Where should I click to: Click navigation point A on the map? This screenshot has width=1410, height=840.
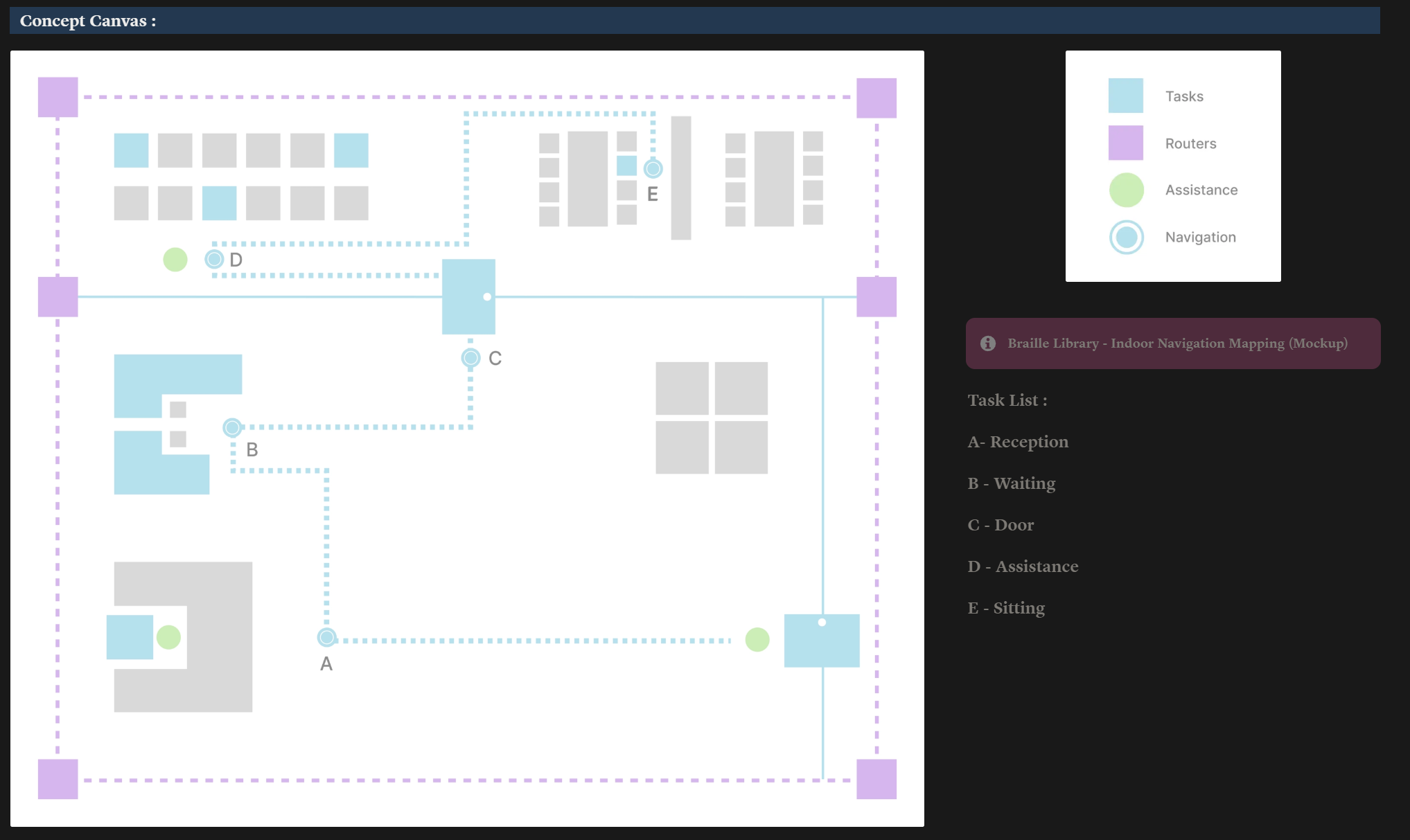point(326,637)
